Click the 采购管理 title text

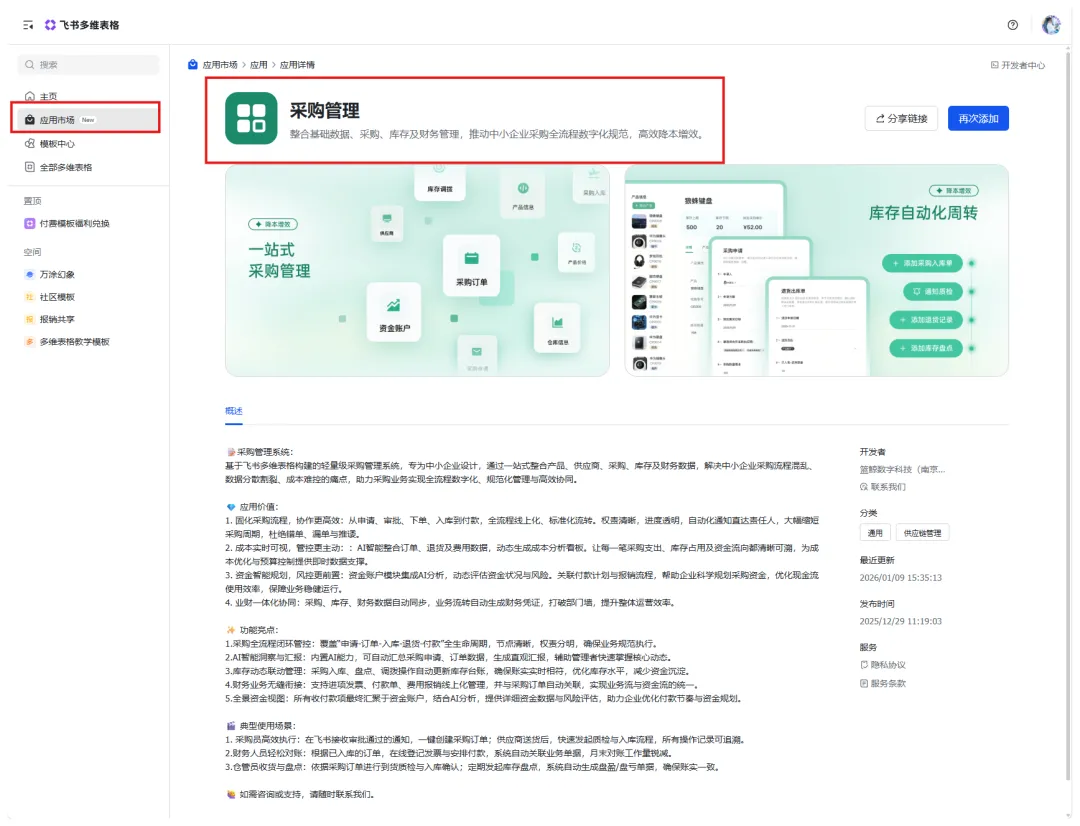[x=324, y=110]
